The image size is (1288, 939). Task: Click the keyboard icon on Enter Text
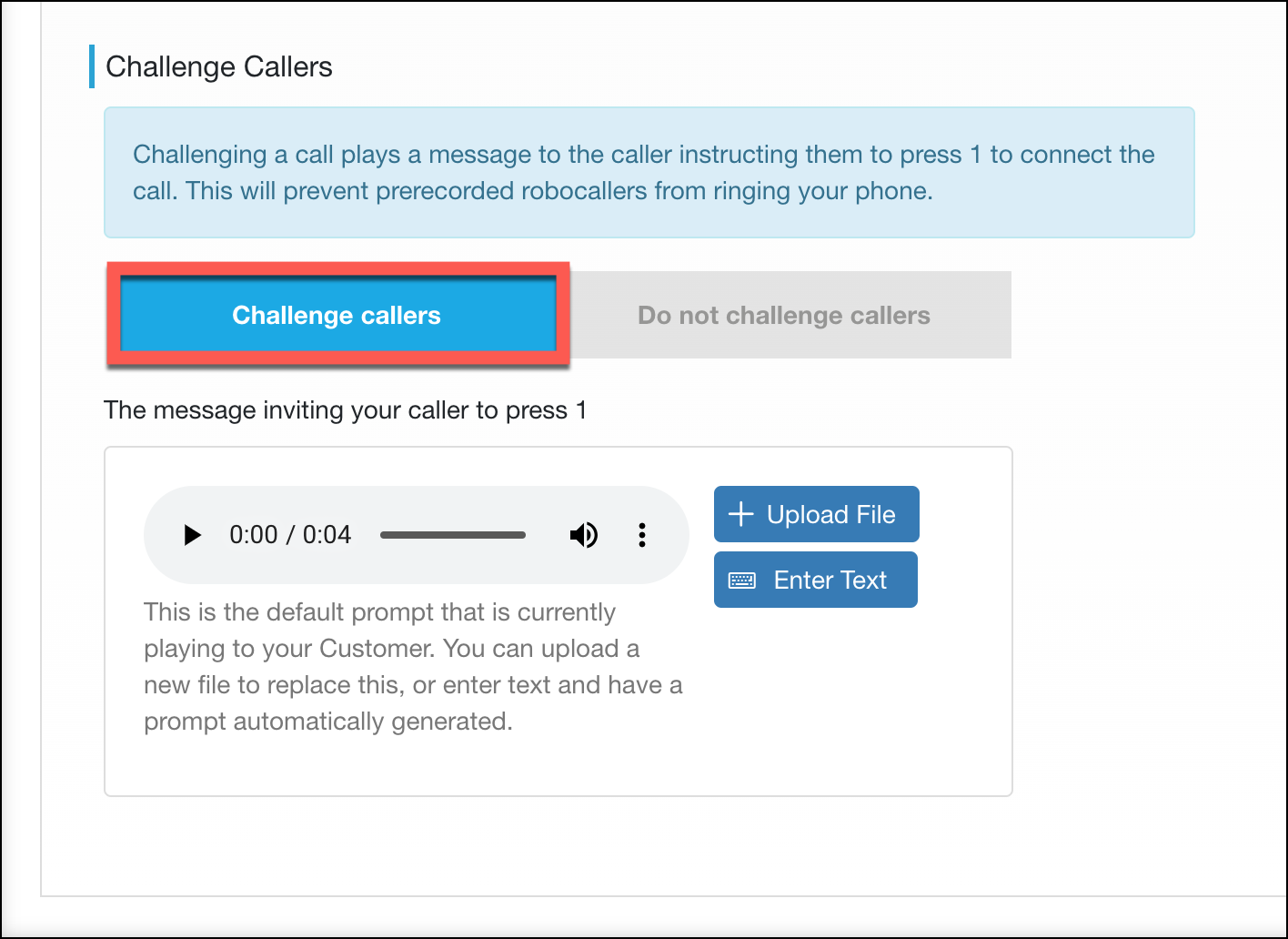[x=742, y=581]
